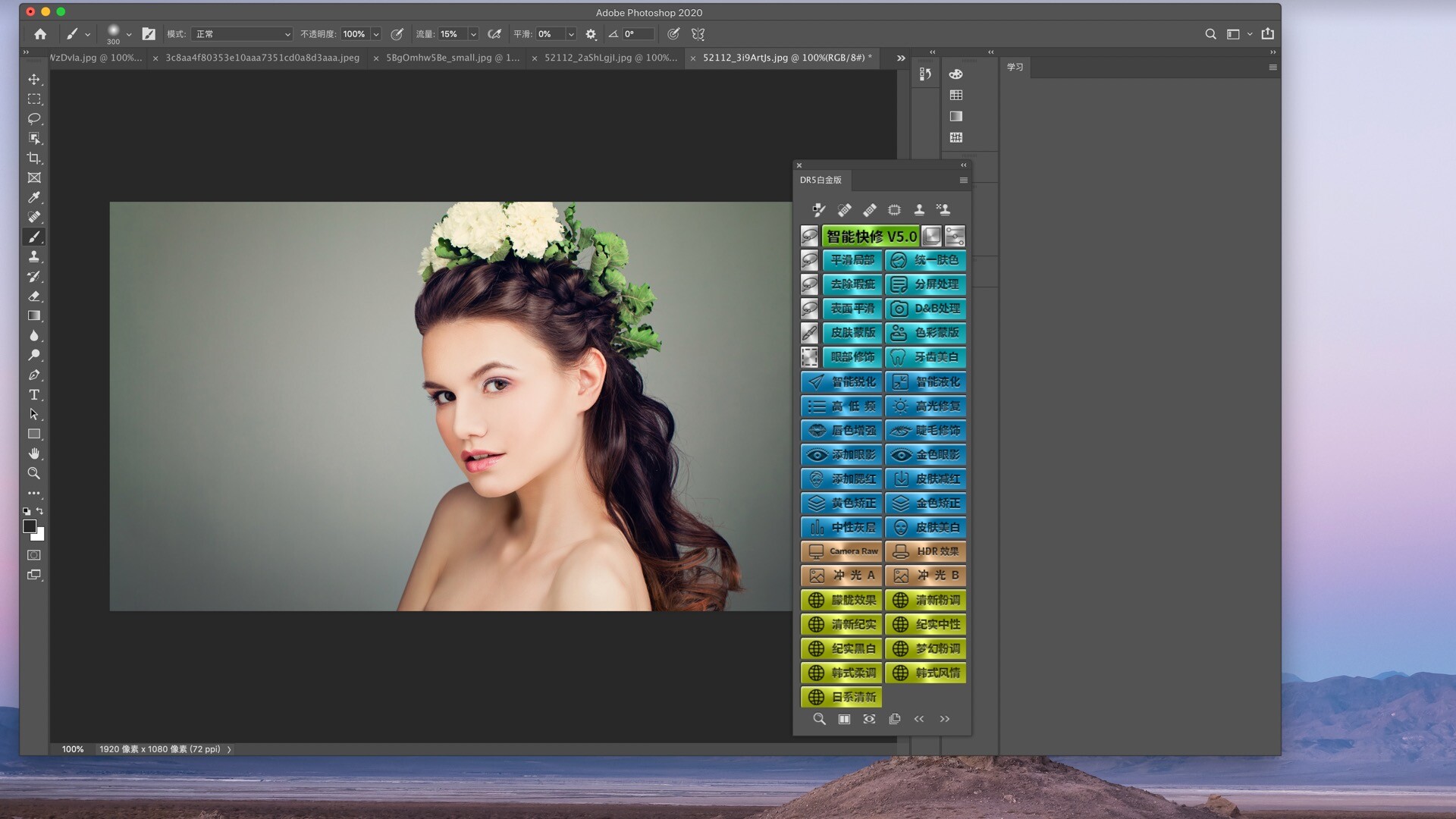Select the Hand tool
1456x819 pixels.
[34, 453]
